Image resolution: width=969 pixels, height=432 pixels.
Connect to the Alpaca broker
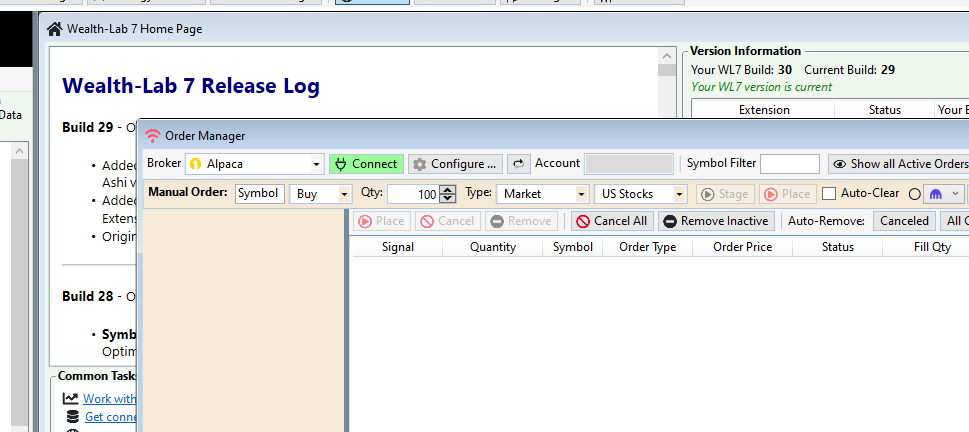tap(366, 164)
